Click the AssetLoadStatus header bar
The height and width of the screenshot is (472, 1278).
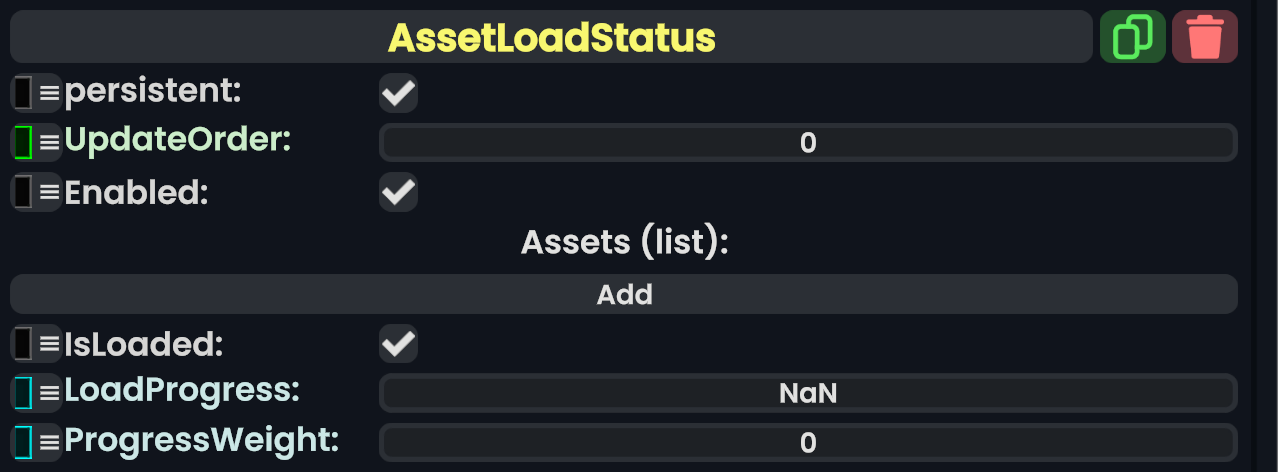coord(551,37)
